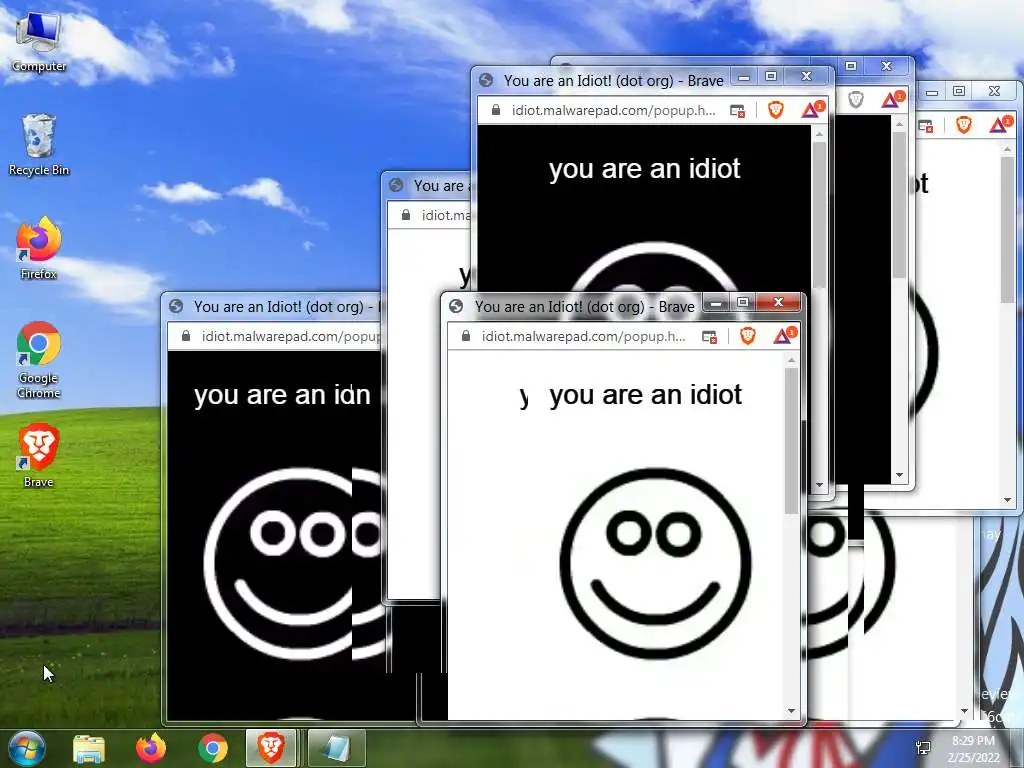Click the URL text in front white popup

pyautogui.click(x=583, y=336)
